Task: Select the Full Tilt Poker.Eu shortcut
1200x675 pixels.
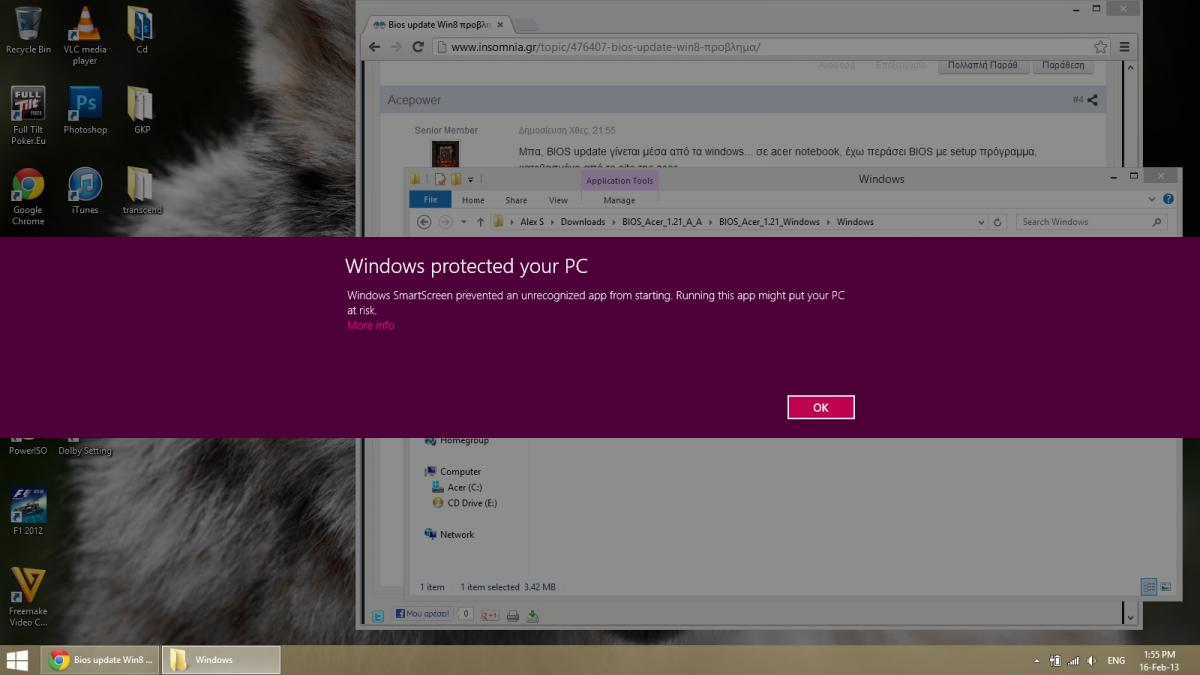Action: pos(28,116)
